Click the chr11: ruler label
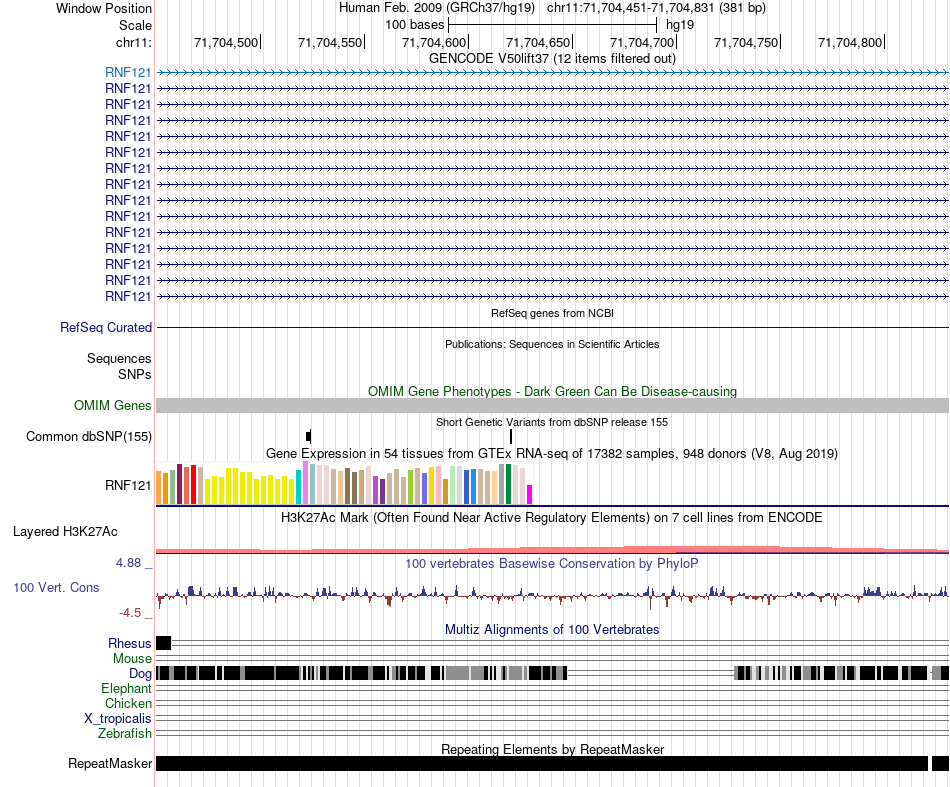950x787 pixels. tap(134, 43)
